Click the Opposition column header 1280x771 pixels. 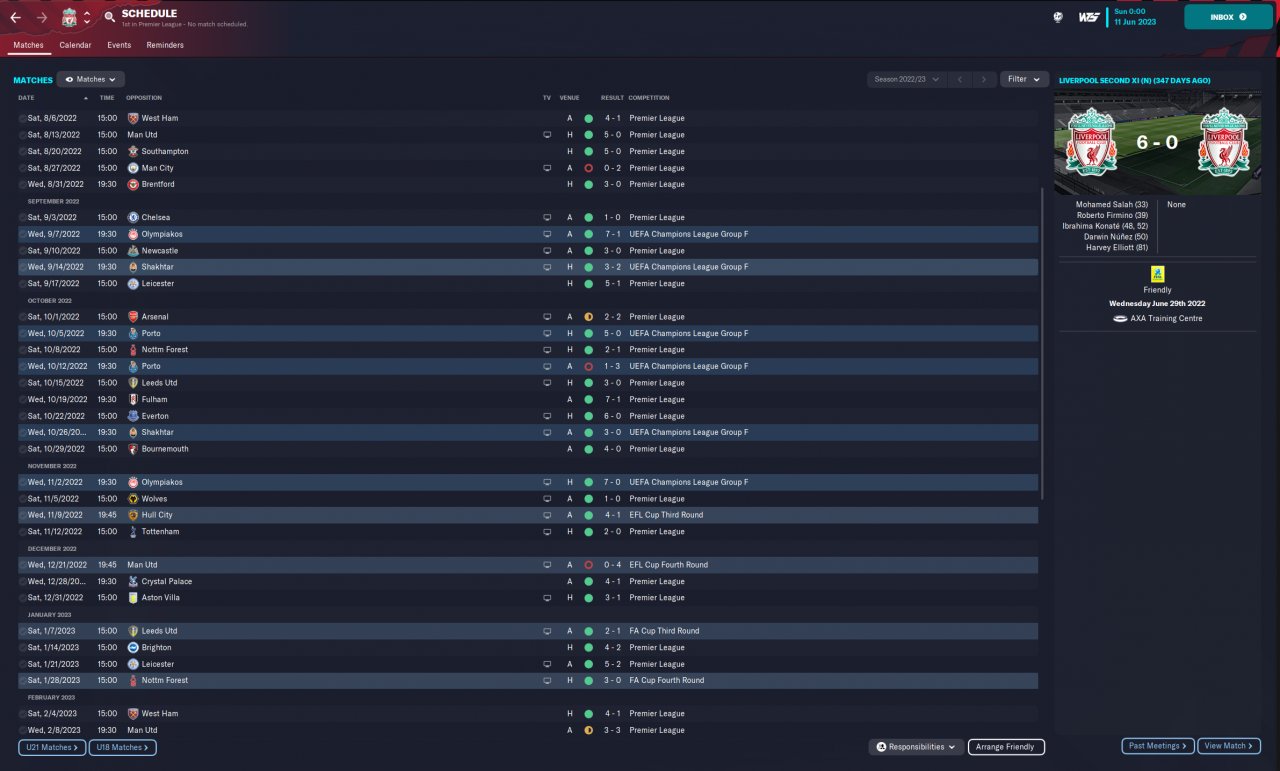point(144,98)
